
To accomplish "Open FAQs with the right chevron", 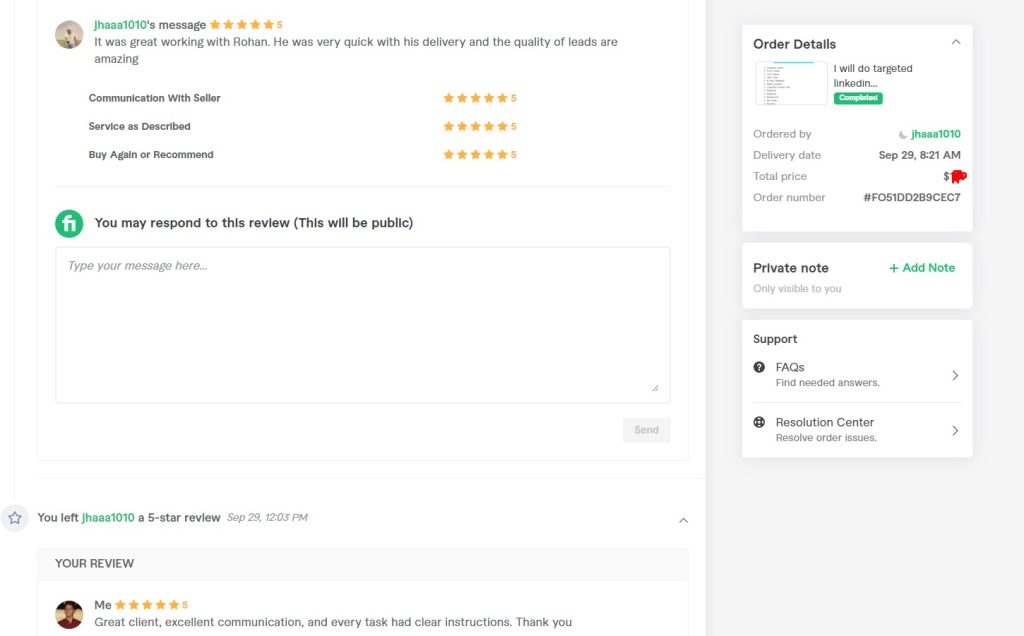I will coord(955,375).
